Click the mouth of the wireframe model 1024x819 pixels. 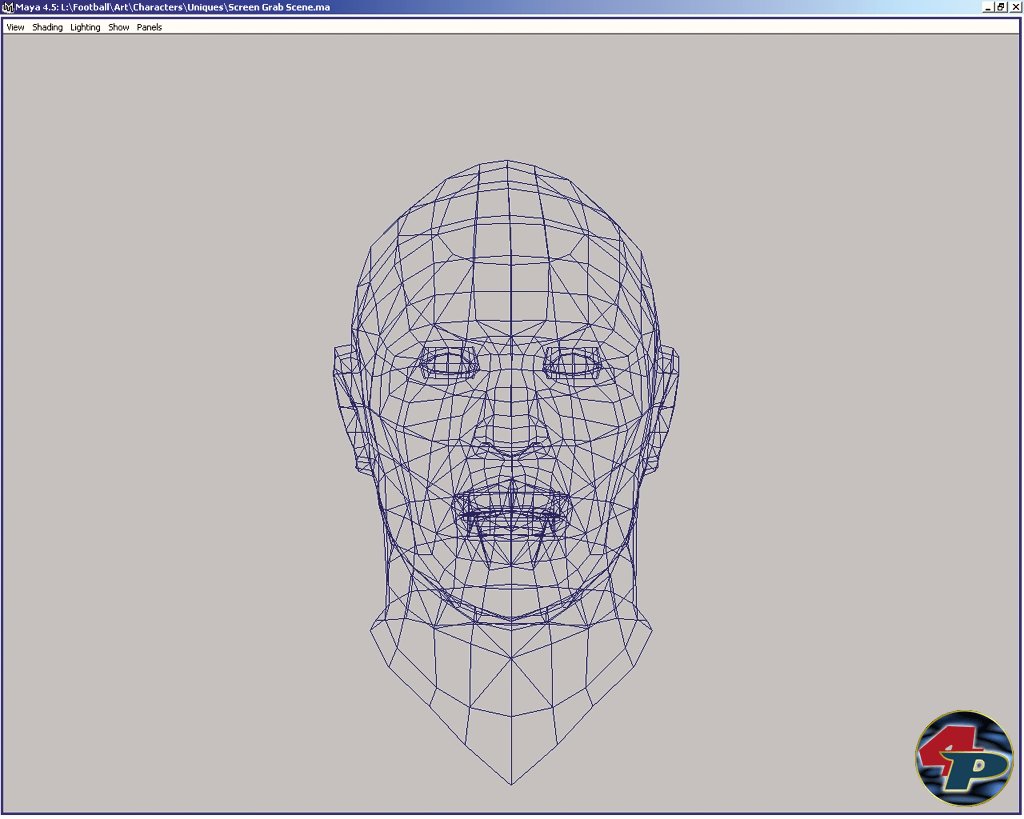(511, 510)
